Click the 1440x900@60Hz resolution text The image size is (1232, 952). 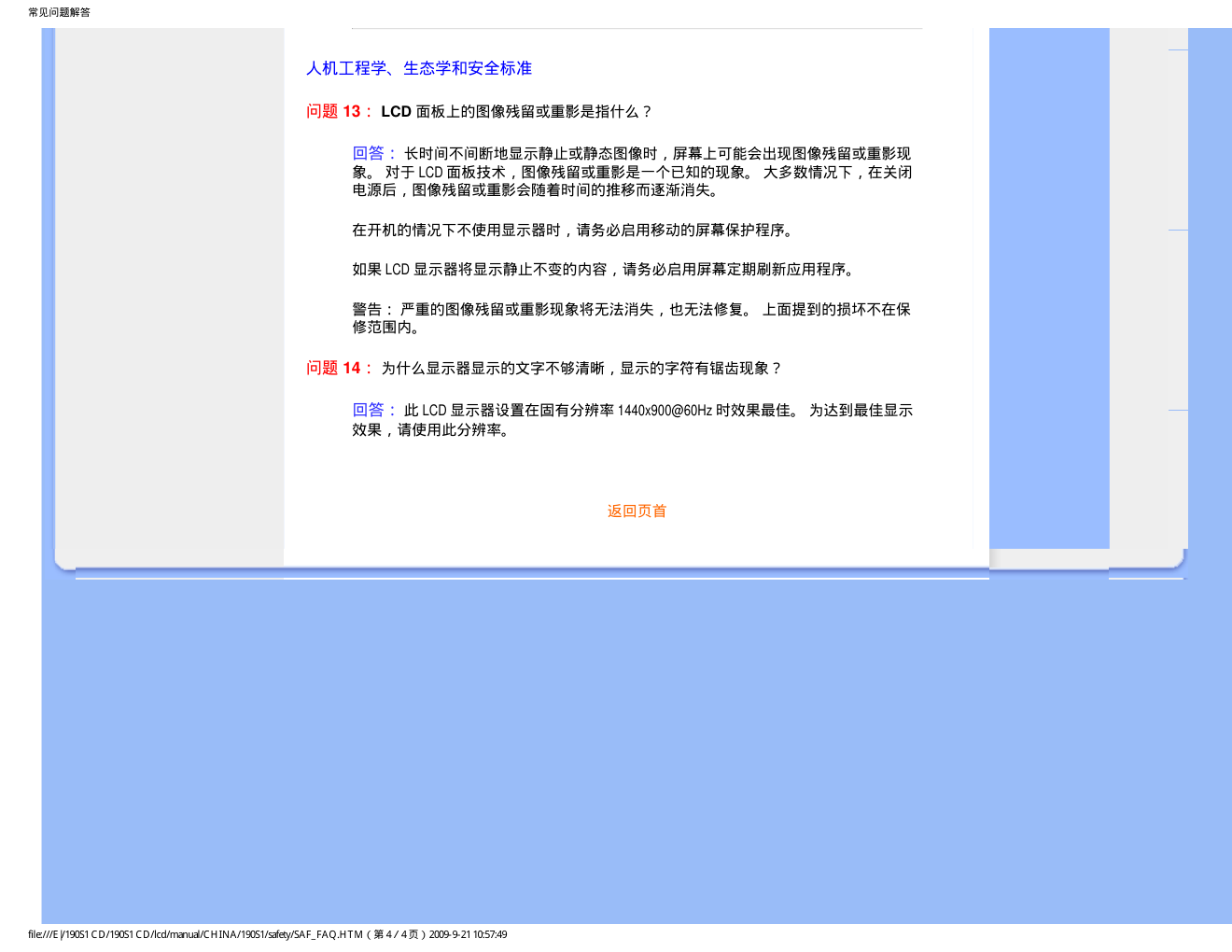[x=665, y=411]
